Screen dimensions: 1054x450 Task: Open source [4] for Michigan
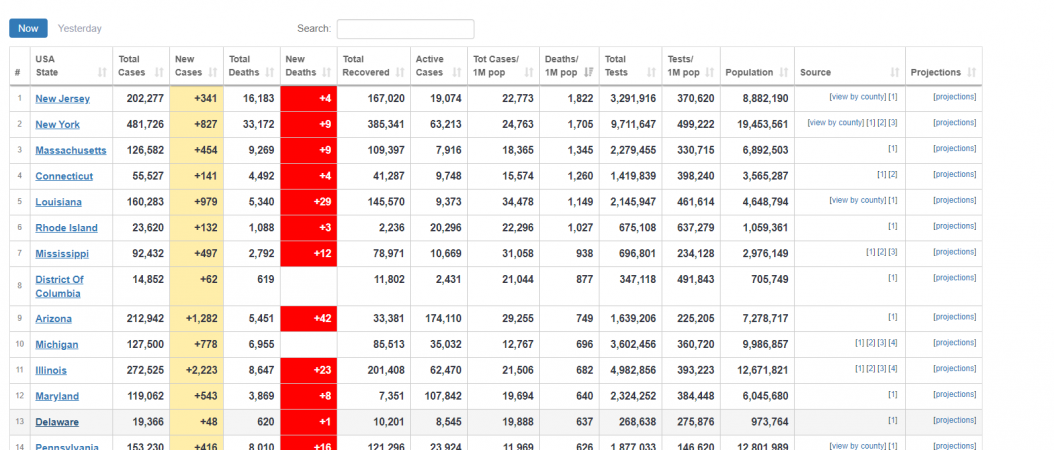pyautogui.click(x=893, y=342)
